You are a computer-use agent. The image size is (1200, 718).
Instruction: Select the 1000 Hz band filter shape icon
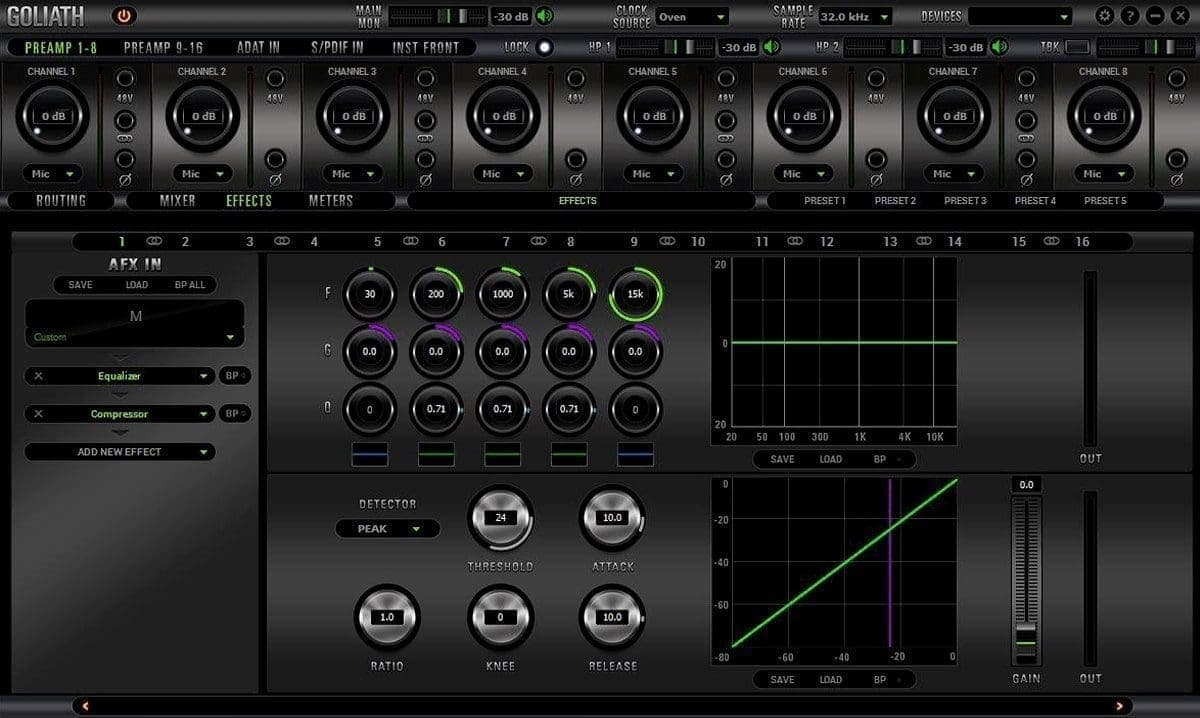pos(502,454)
